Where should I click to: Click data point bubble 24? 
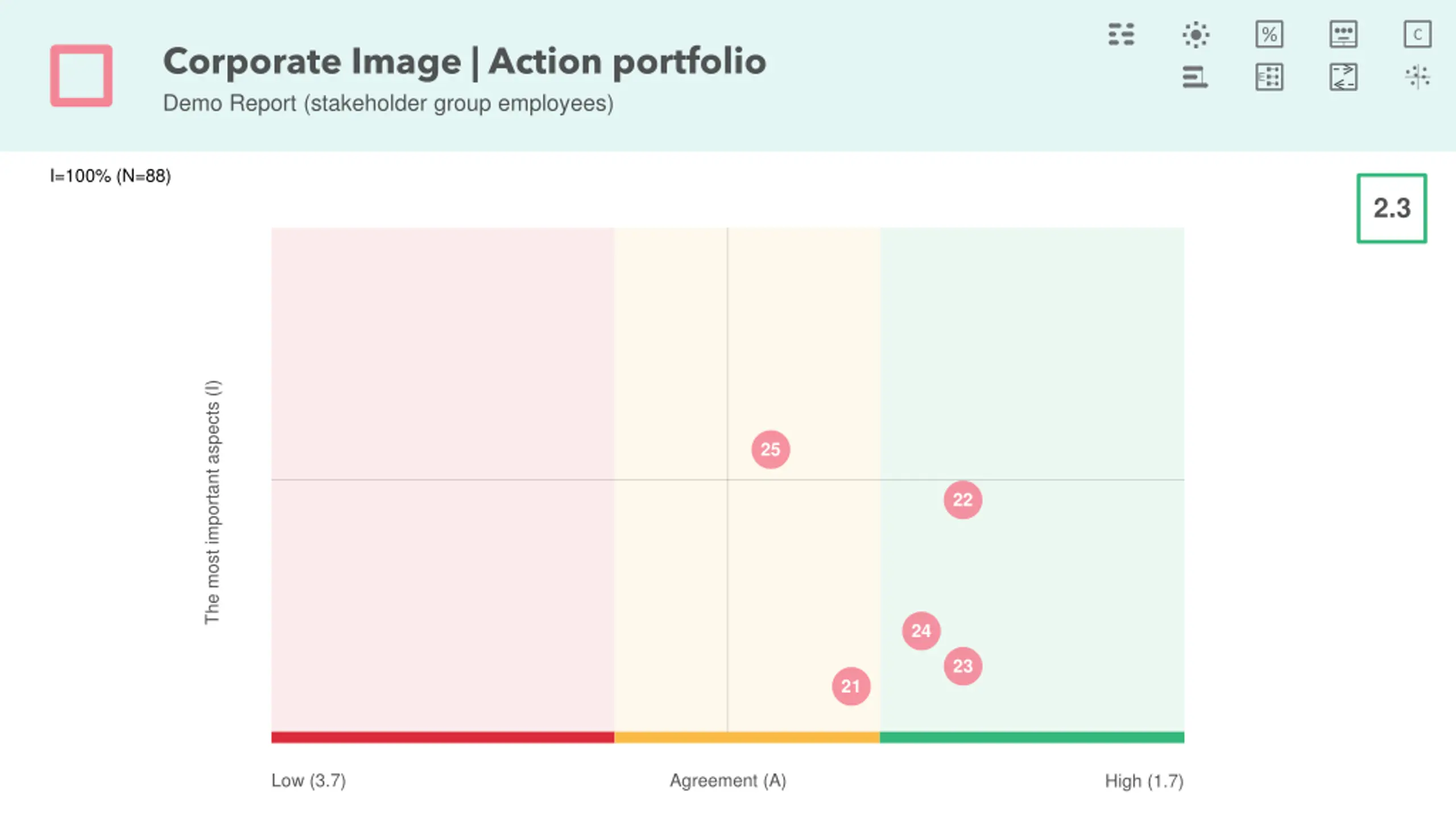point(921,631)
